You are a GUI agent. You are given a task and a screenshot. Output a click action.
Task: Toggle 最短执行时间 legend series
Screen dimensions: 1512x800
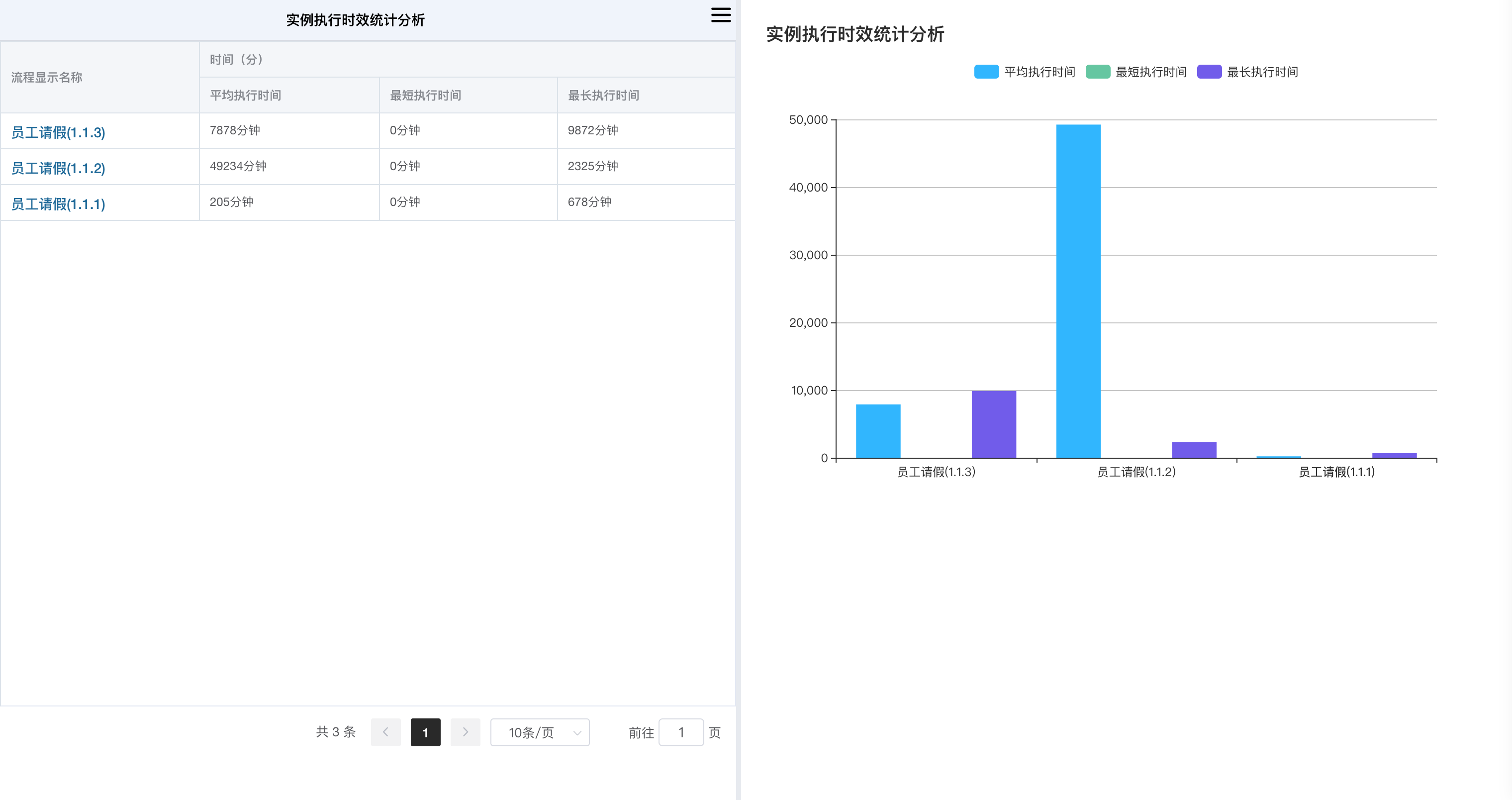(1150, 72)
